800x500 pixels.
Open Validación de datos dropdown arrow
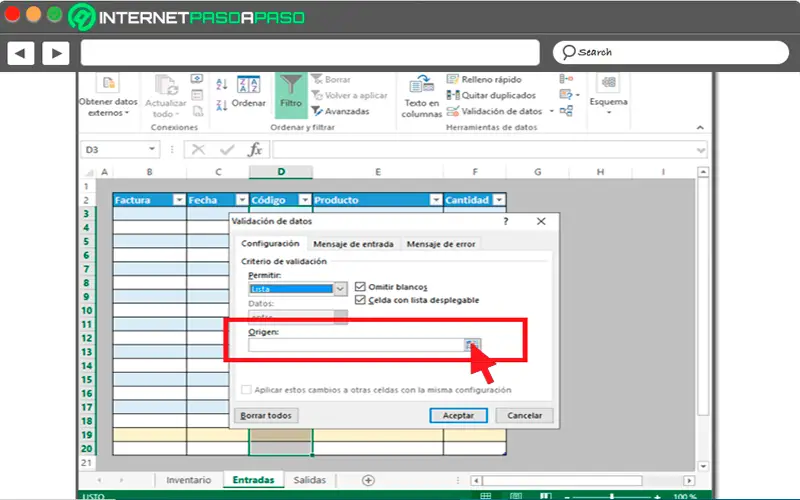tap(552, 111)
